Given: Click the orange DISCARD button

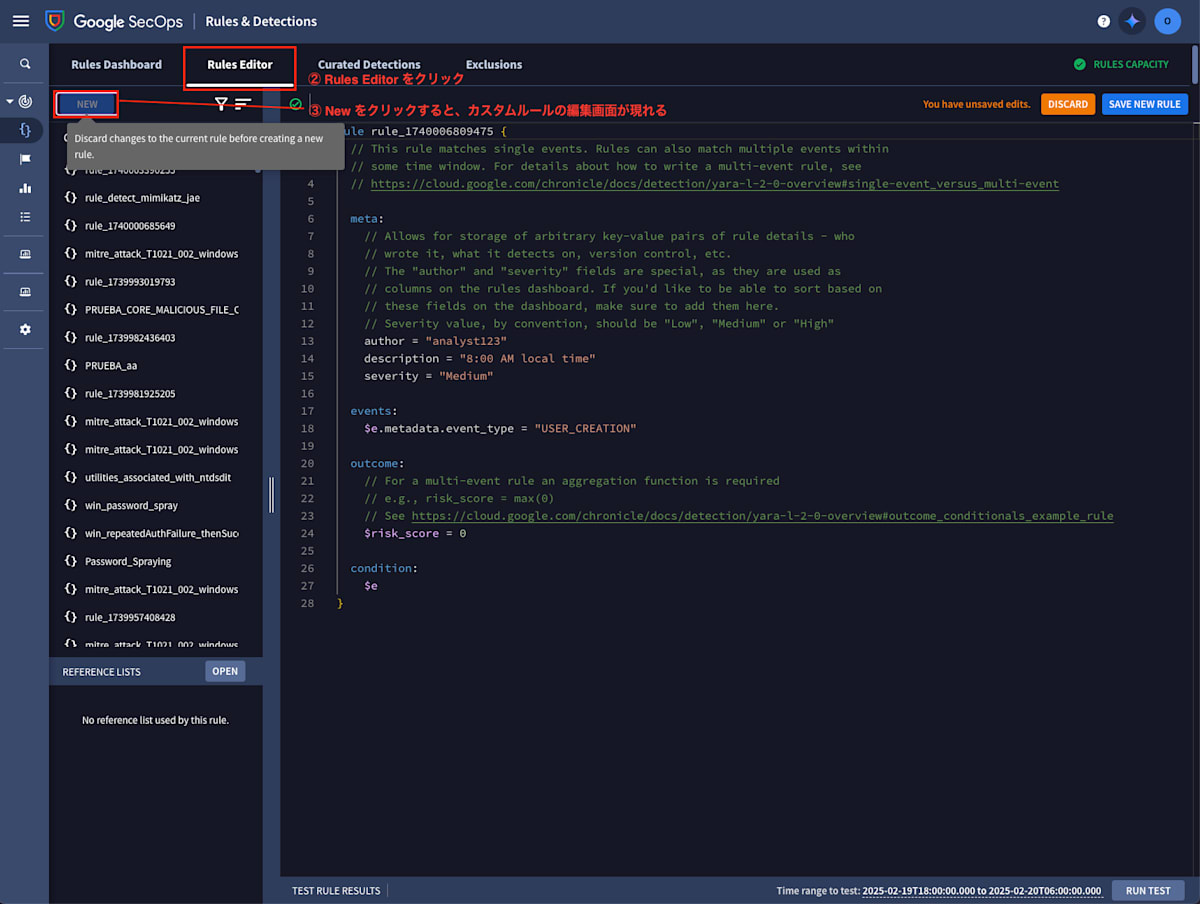Looking at the screenshot, I should [1068, 104].
